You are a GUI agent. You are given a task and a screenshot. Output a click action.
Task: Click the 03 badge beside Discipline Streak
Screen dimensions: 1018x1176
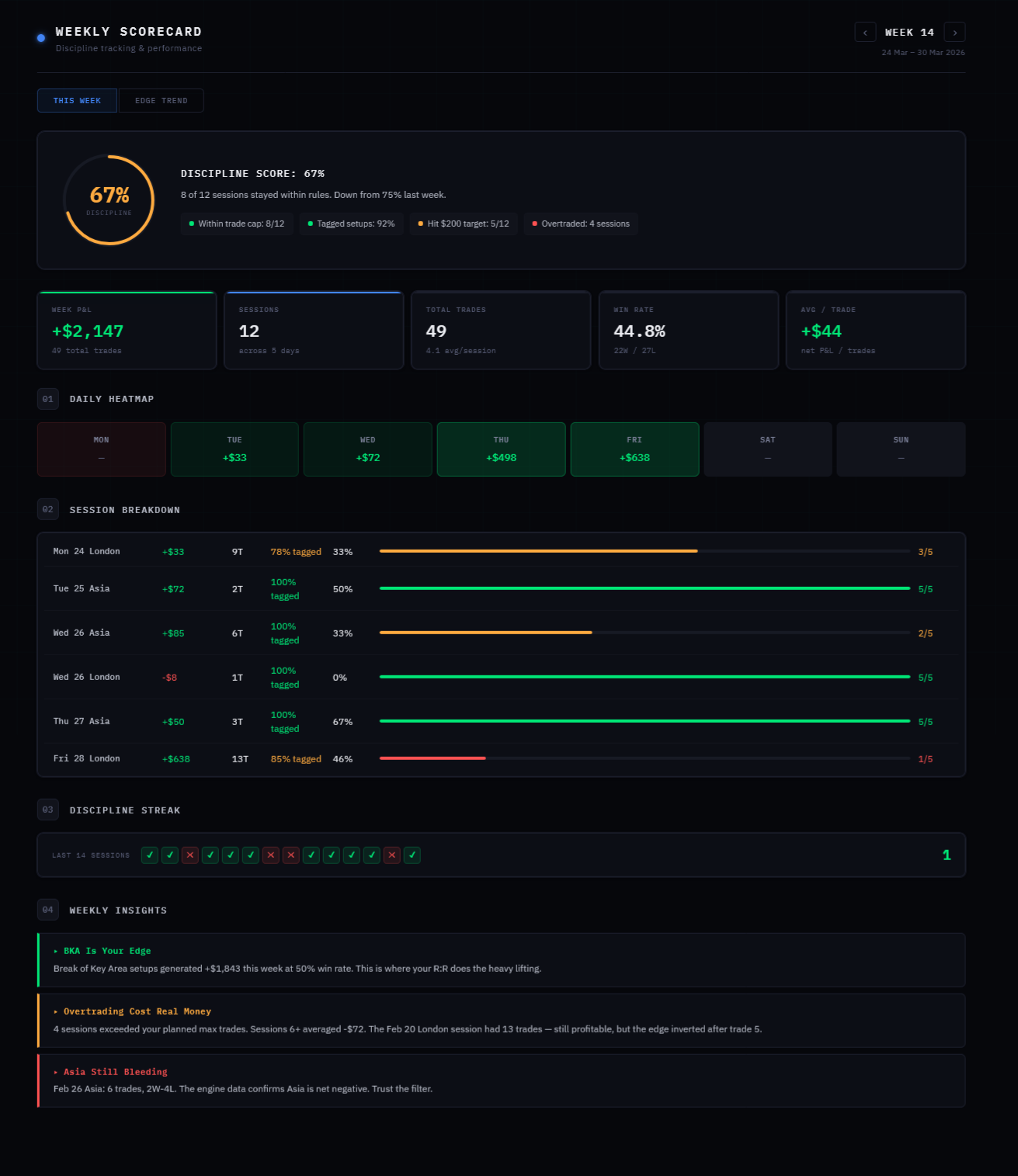click(48, 810)
